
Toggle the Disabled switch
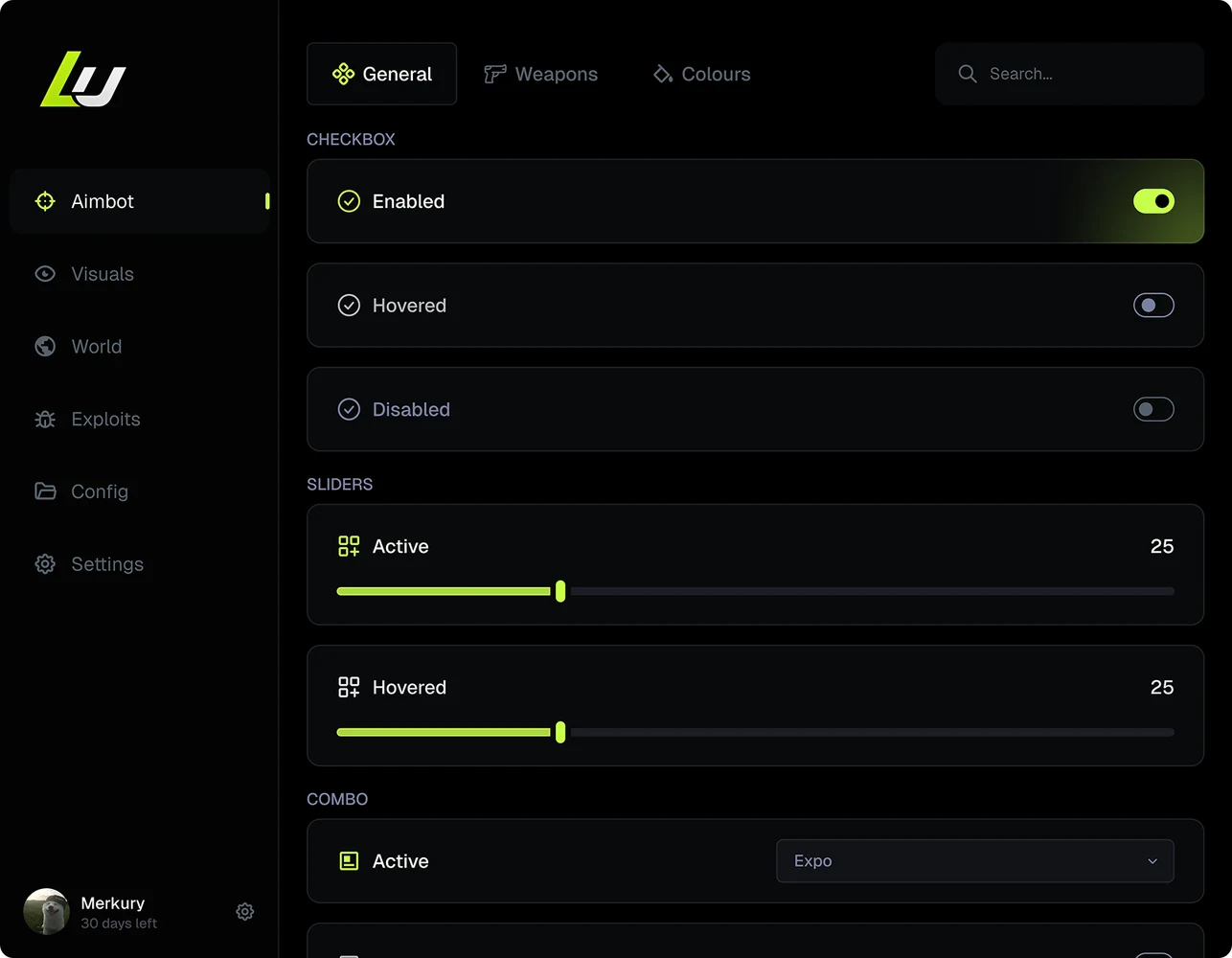point(1153,409)
